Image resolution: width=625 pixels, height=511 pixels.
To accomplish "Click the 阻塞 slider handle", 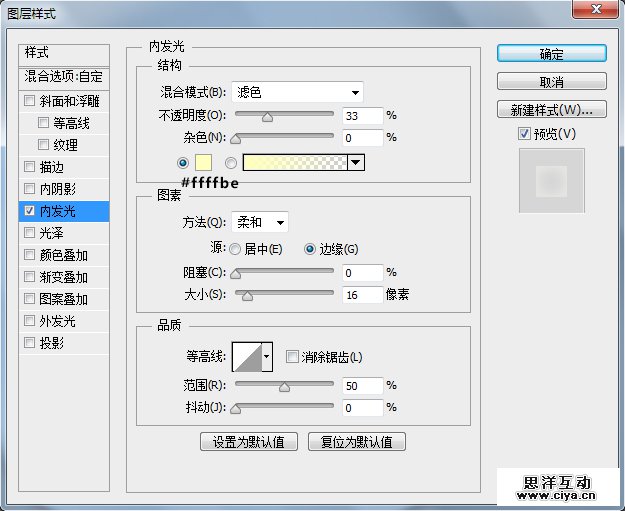I will [236, 273].
